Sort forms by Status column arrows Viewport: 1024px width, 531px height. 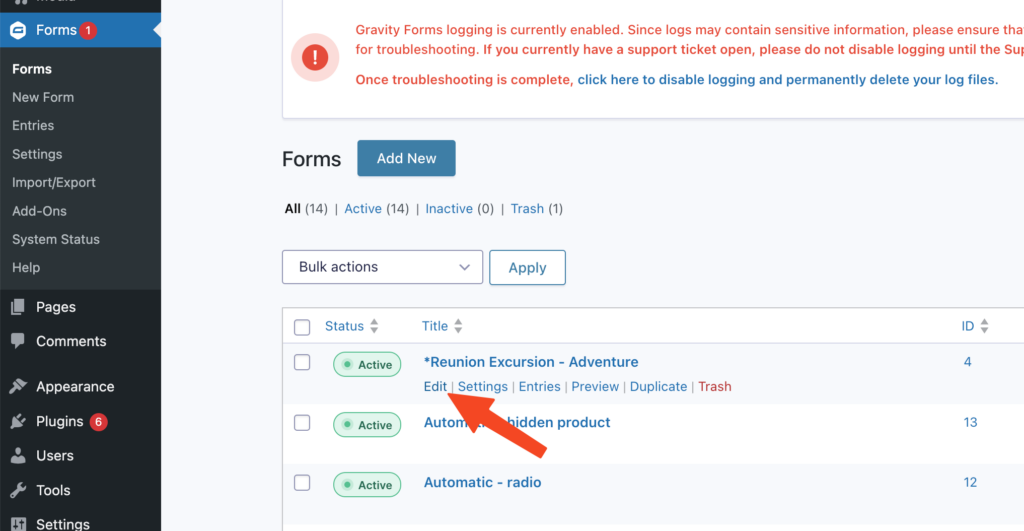tap(374, 326)
